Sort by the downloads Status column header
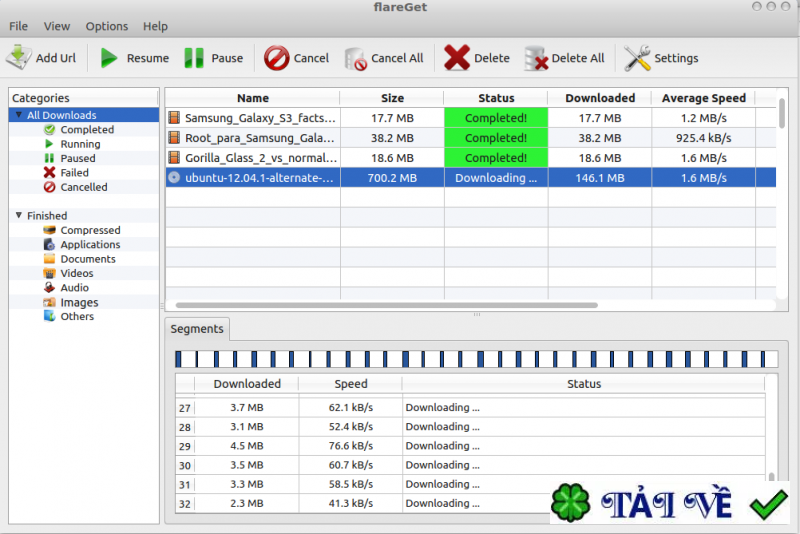This screenshot has height=534, width=800. (496, 98)
